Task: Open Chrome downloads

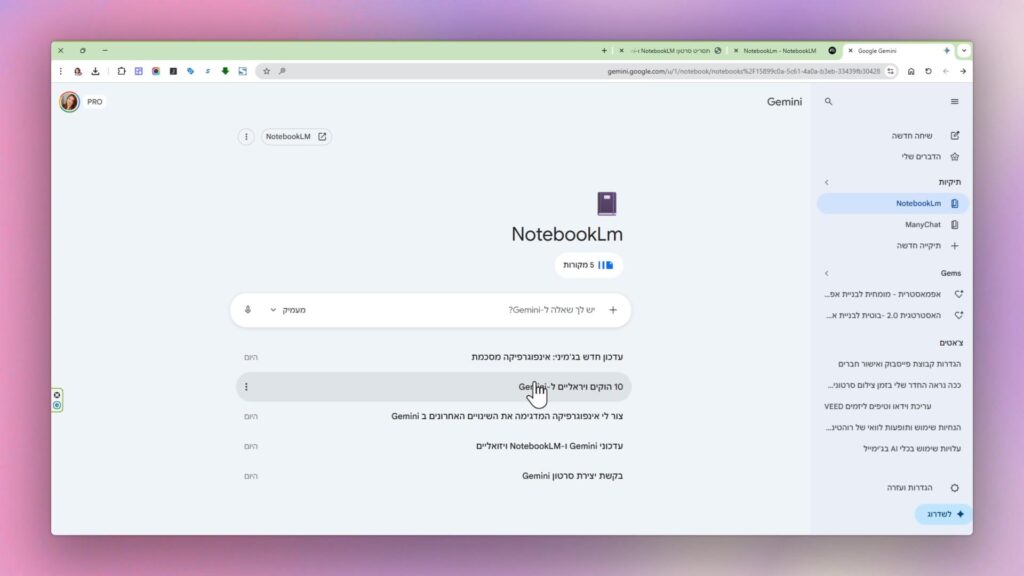Action: click(95, 71)
